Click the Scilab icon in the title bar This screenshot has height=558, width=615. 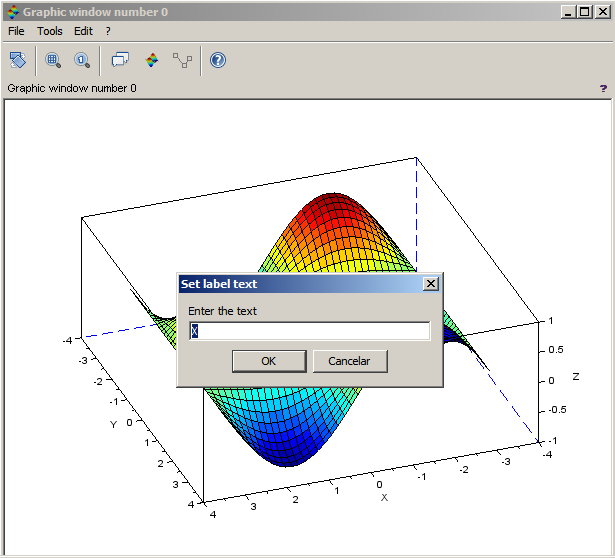pyautogui.click(x=12, y=12)
